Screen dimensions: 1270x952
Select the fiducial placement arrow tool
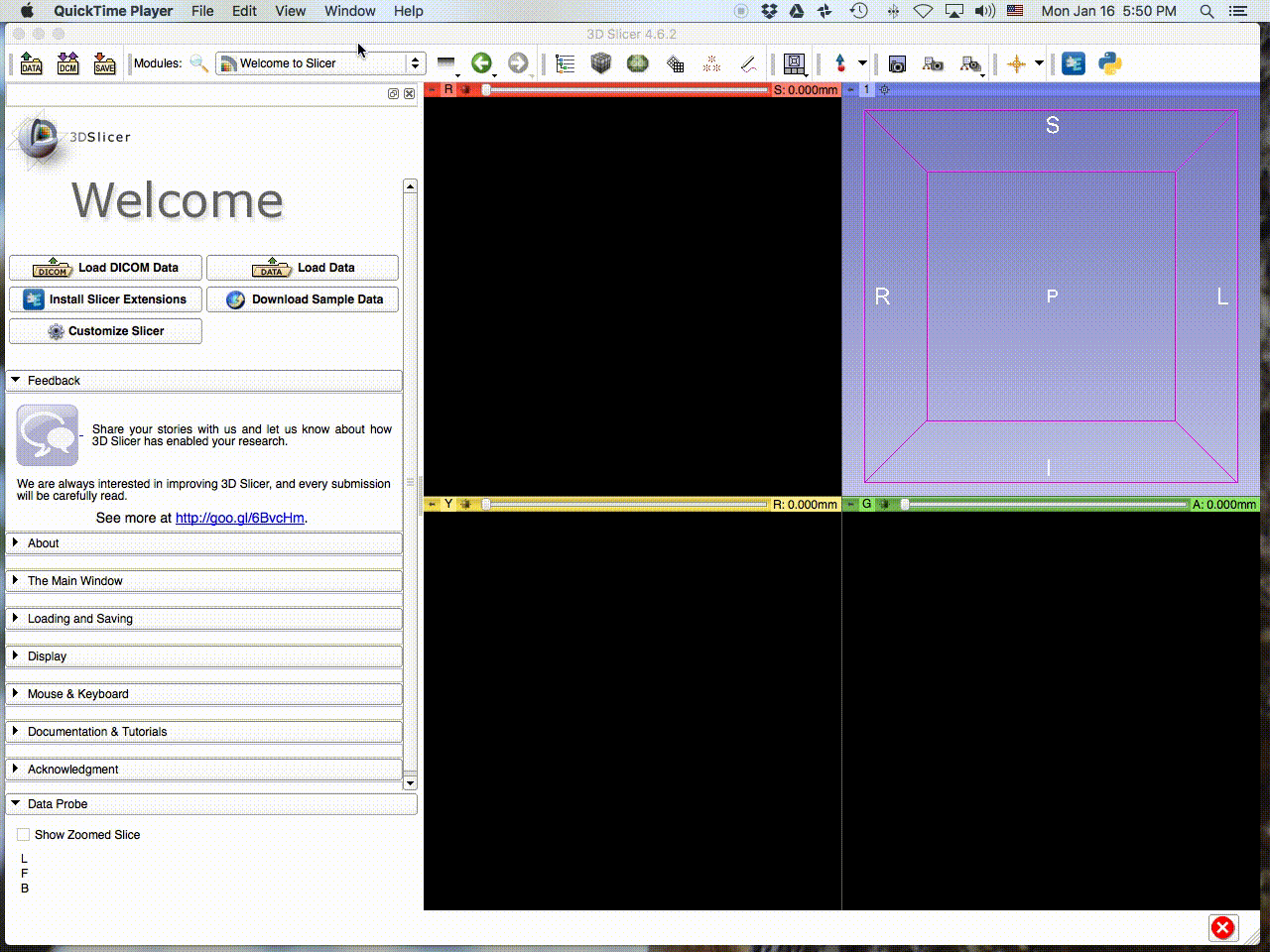tap(840, 63)
